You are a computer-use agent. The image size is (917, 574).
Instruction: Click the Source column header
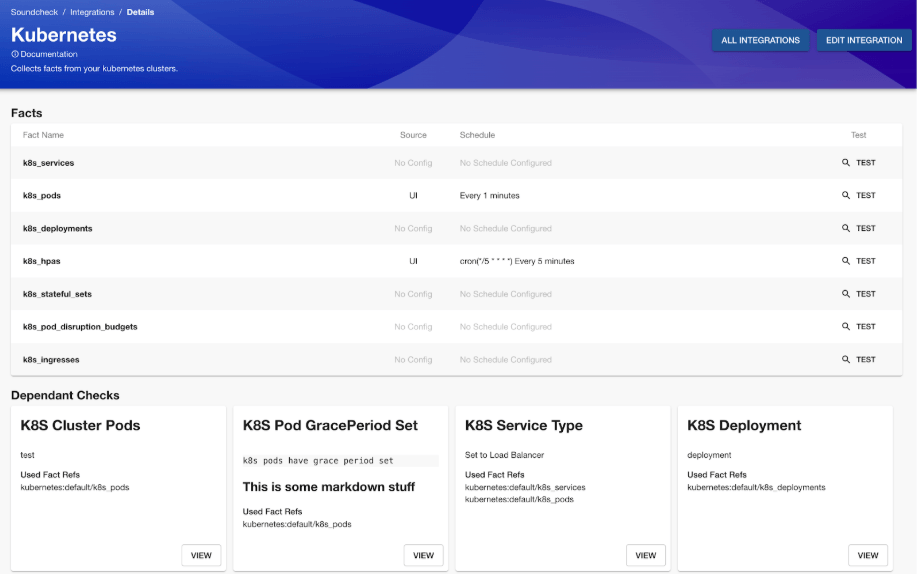tap(413, 135)
